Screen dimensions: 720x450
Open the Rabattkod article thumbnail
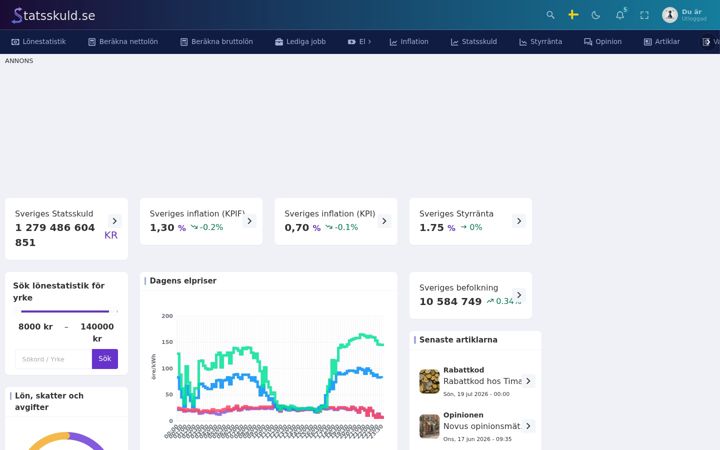click(x=429, y=381)
